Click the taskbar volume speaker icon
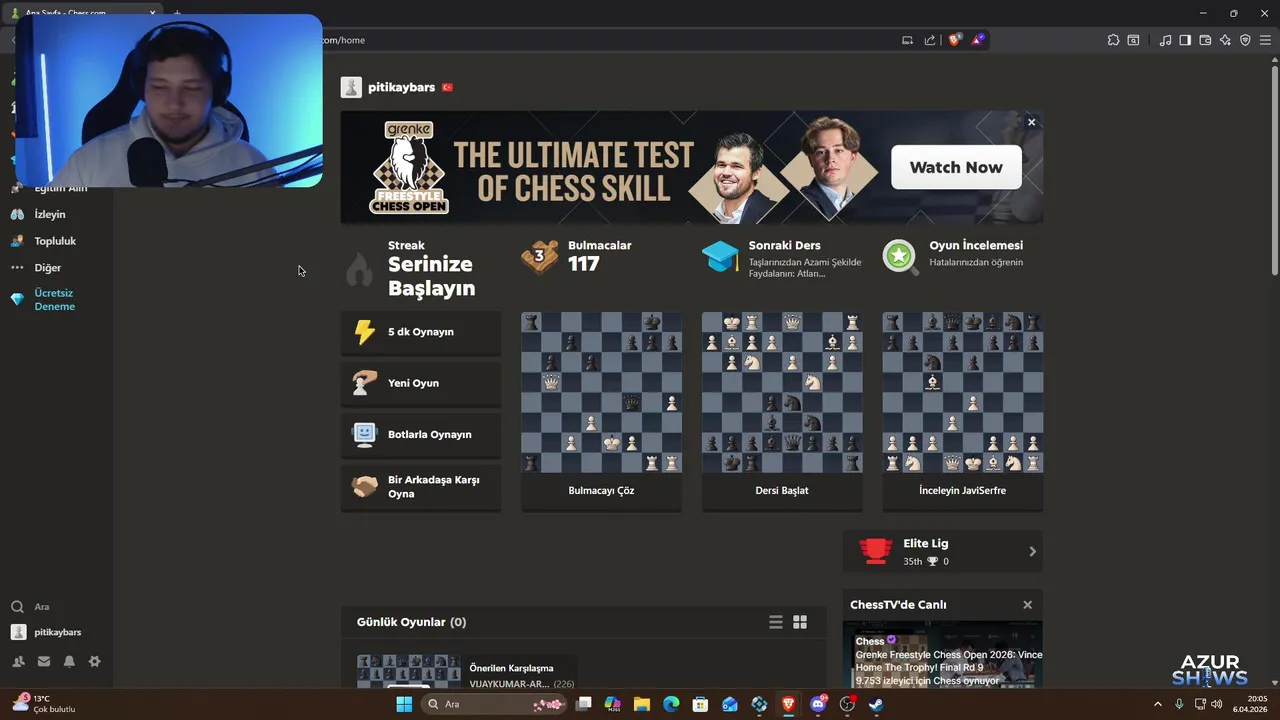1280x720 pixels. [1216, 704]
